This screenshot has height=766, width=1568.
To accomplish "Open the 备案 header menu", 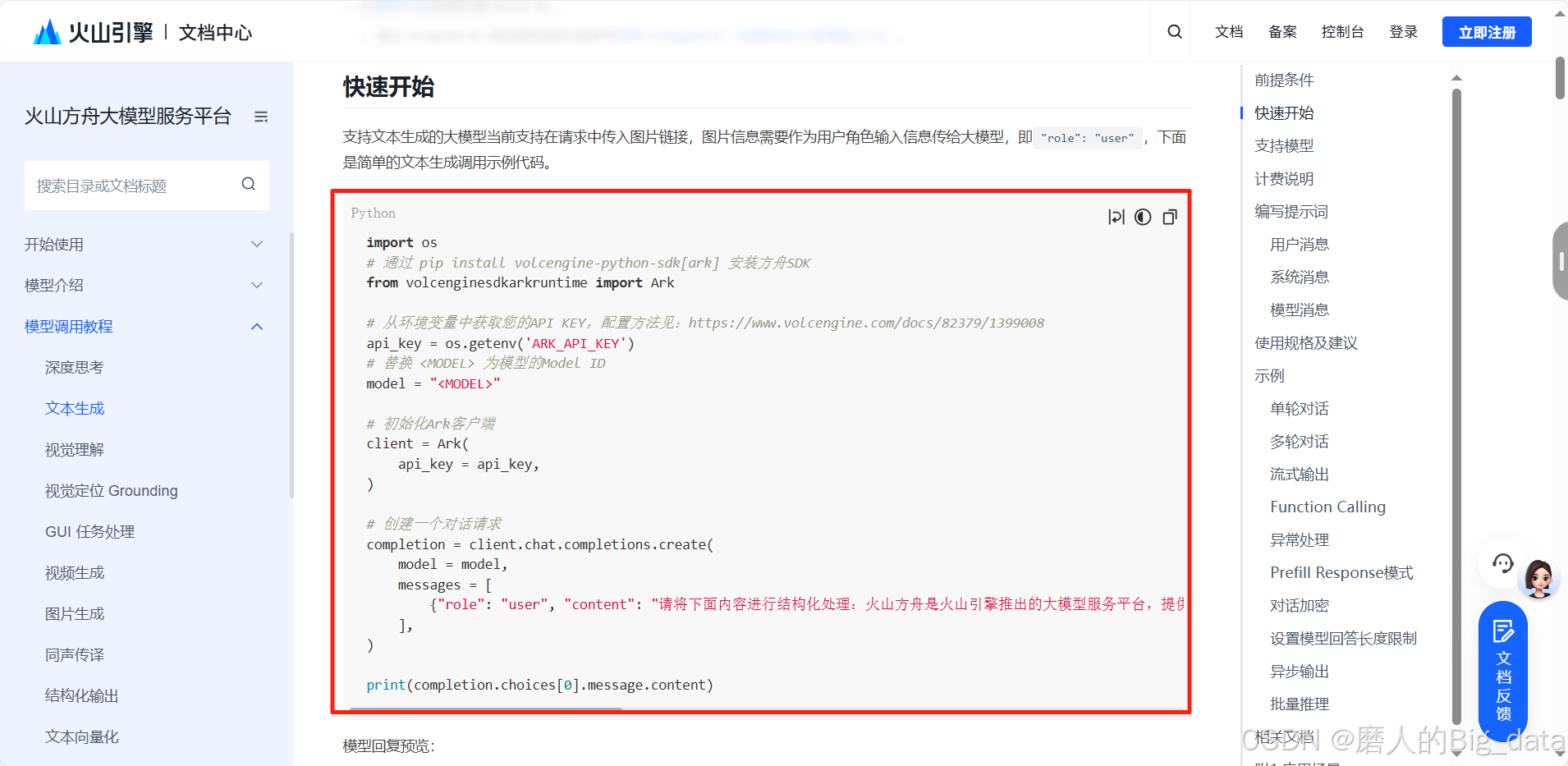I will 1282,32.
